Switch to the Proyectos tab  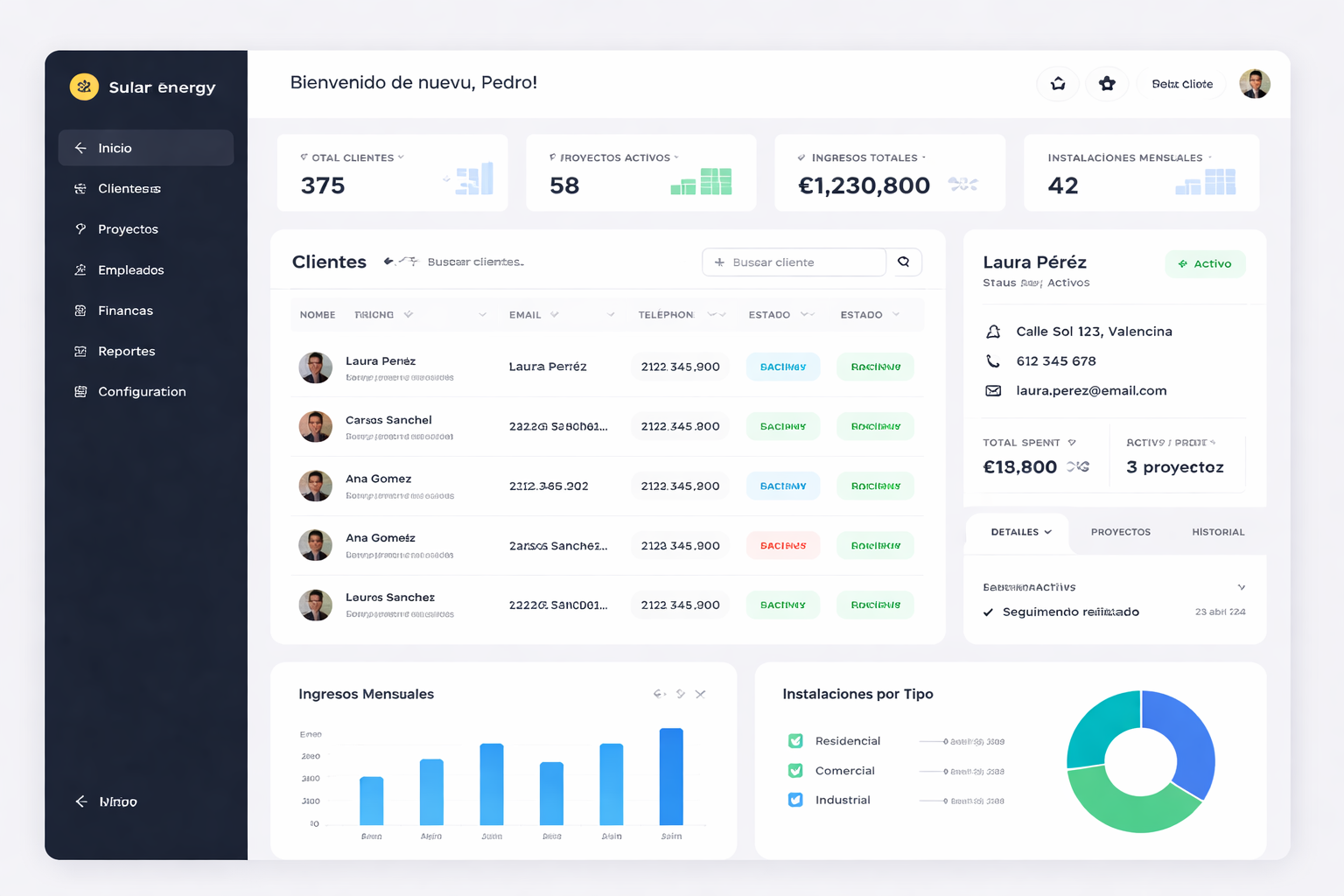tap(1120, 532)
